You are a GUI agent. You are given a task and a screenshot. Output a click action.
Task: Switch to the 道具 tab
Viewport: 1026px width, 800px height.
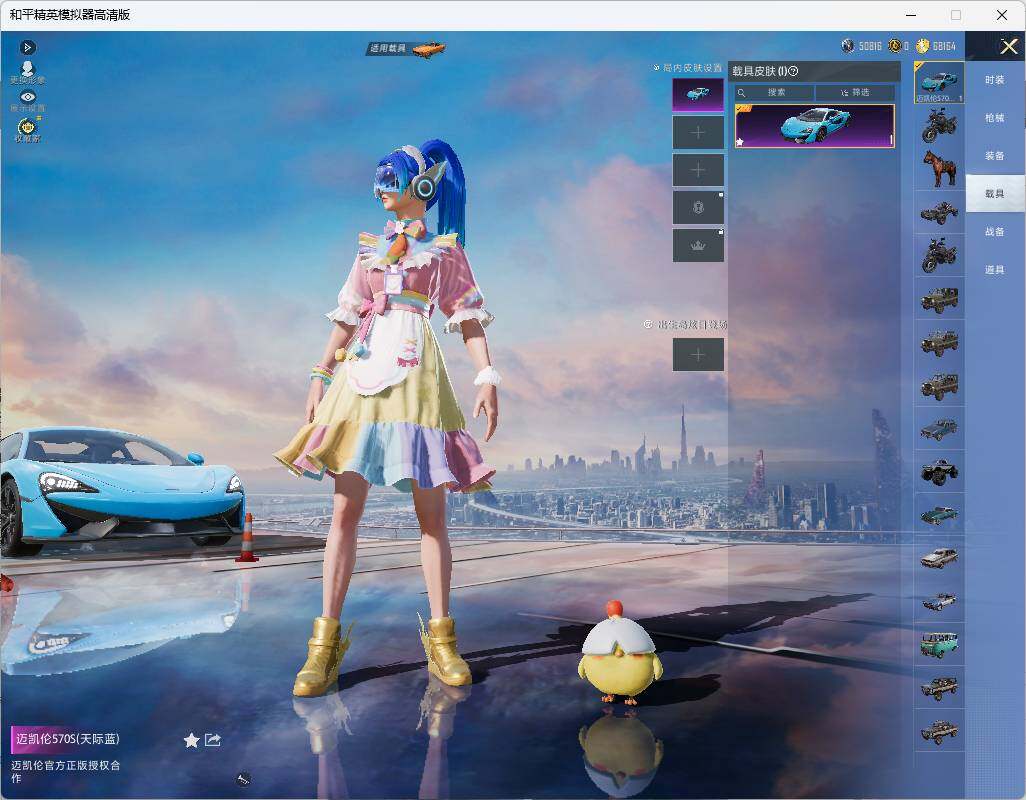(x=995, y=270)
